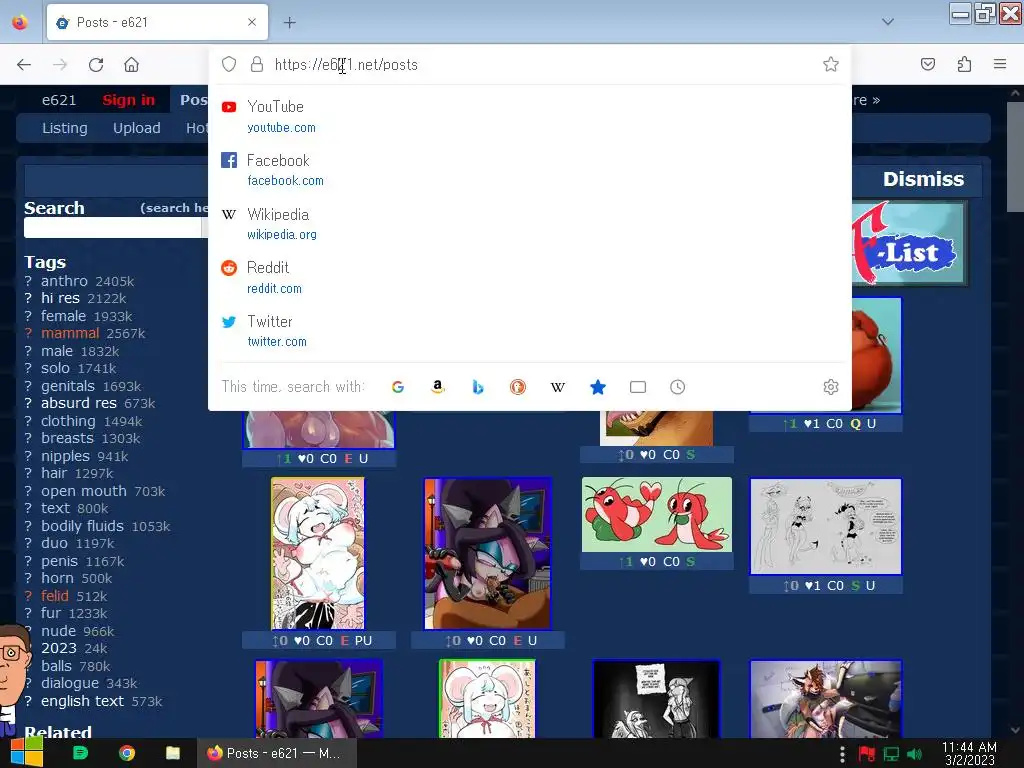This screenshot has height=768, width=1024.
Task: Close the Posts - e621 tab
Action: click(252, 22)
